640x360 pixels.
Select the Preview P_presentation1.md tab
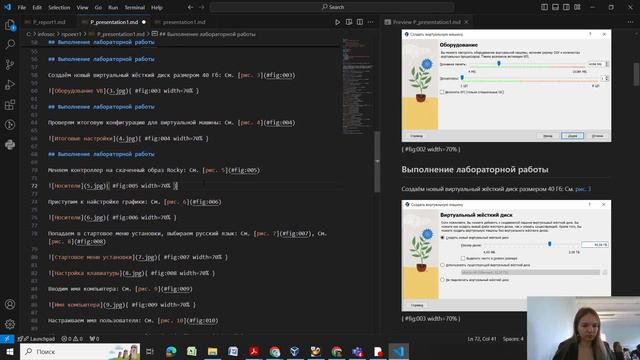click(x=426, y=22)
